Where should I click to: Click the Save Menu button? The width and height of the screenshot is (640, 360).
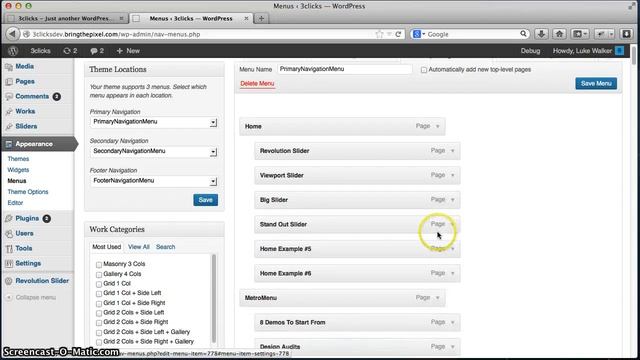pyautogui.click(x=596, y=83)
